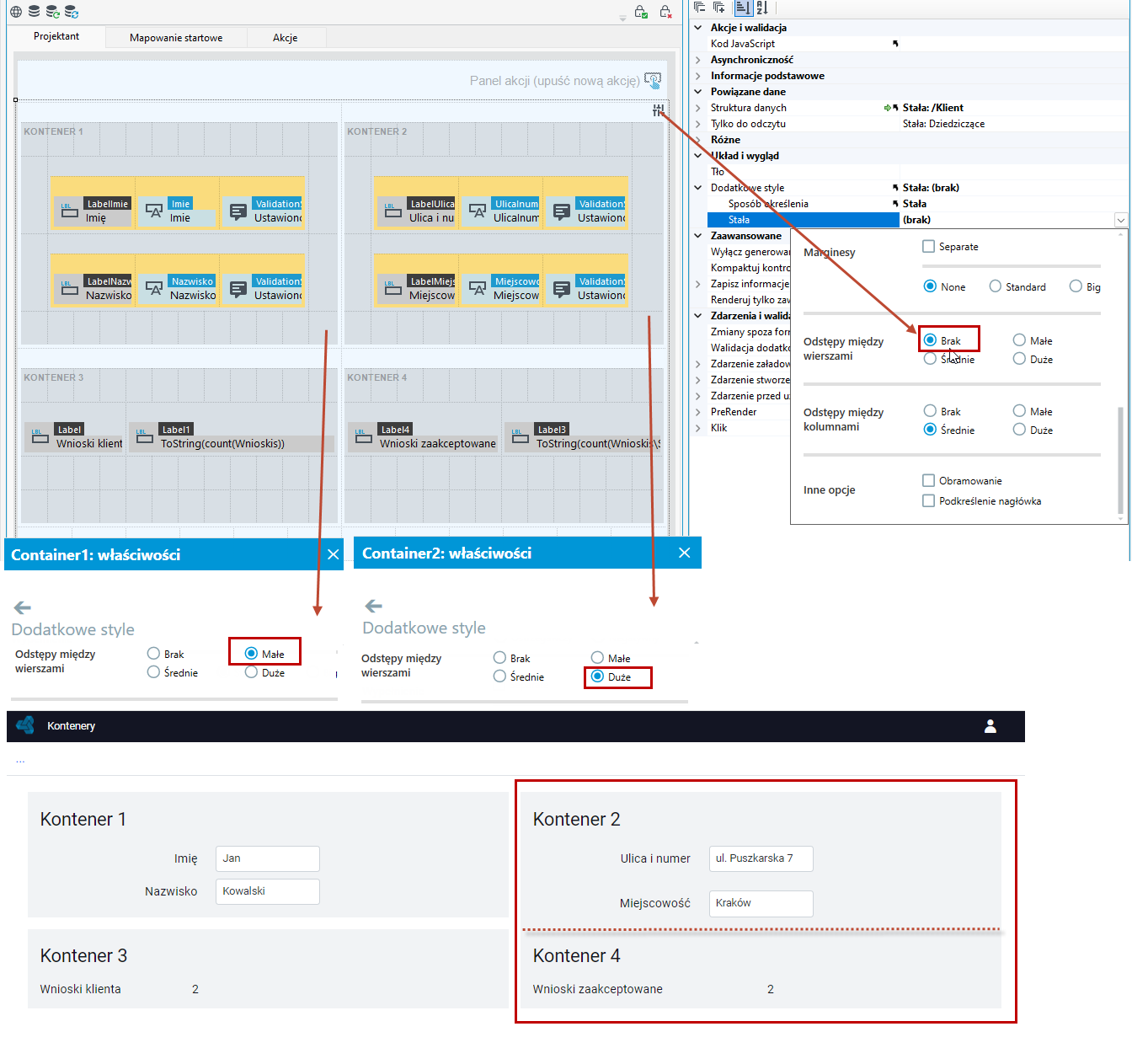Click the action panel drop icon
The height and width of the screenshot is (1064, 1132).
(653, 80)
